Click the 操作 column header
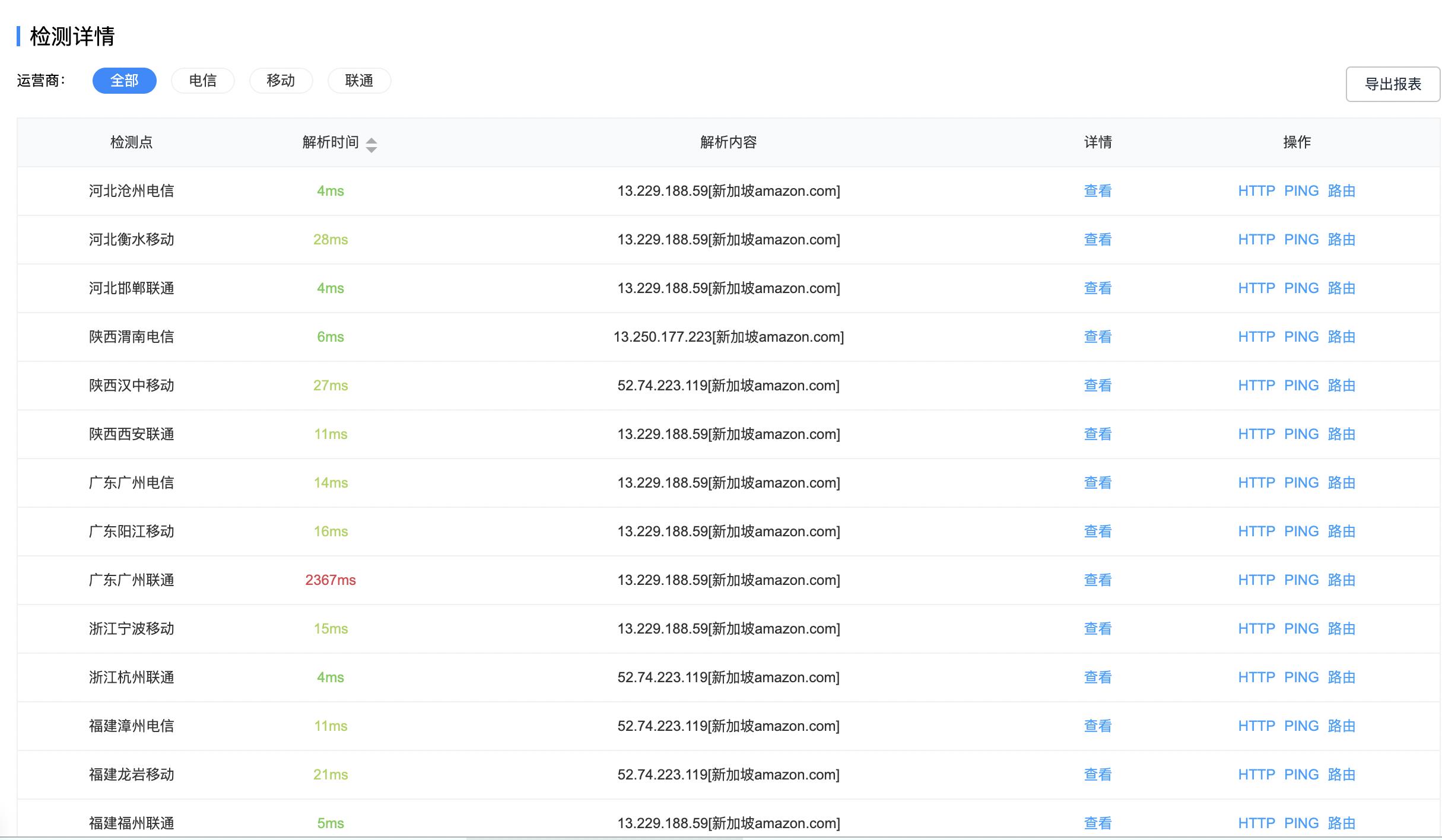The height and width of the screenshot is (840, 1442). (x=1297, y=142)
